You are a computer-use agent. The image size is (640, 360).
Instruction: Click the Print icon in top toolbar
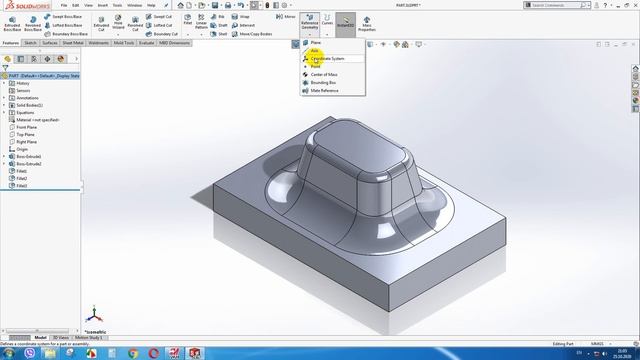[x=228, y=5]
